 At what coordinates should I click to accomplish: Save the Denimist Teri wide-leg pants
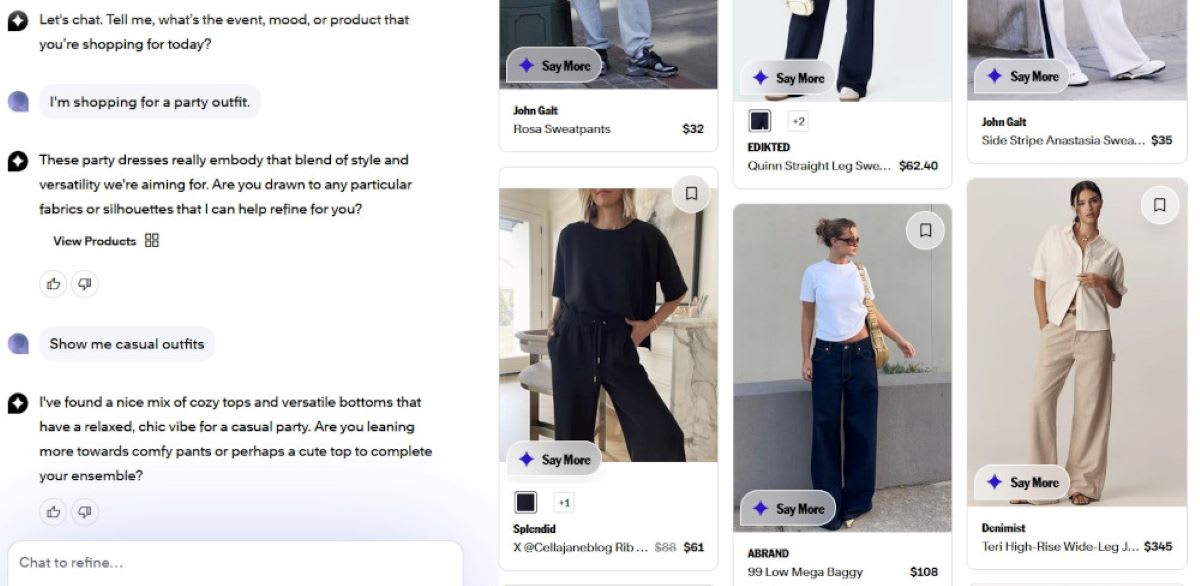click(1159, 205)
